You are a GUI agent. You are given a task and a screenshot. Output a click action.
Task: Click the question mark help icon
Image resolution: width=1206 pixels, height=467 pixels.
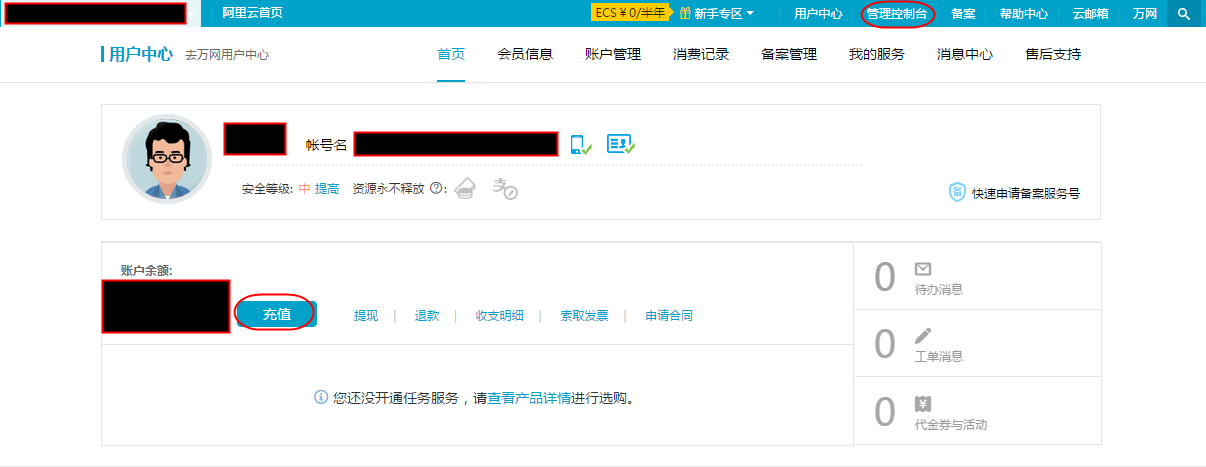point(438,189)
